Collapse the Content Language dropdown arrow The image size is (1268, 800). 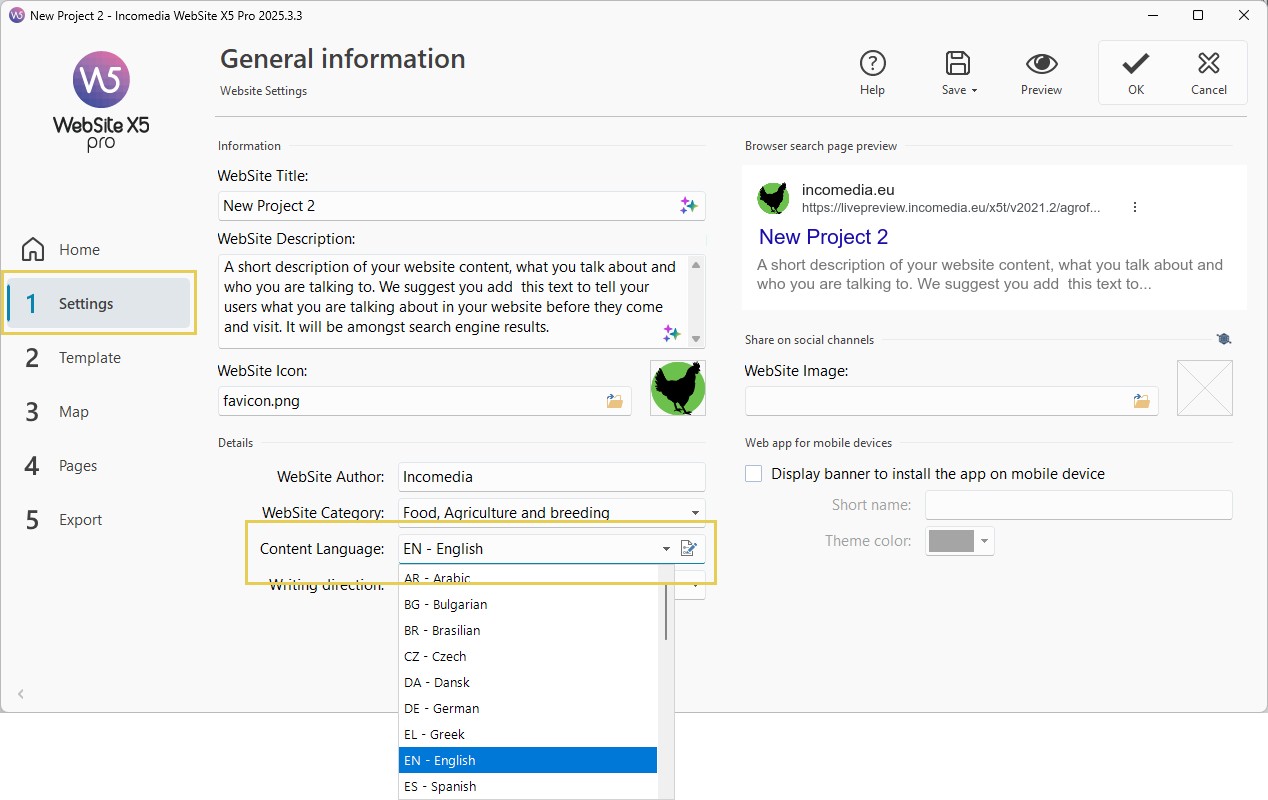pos(666,549)
